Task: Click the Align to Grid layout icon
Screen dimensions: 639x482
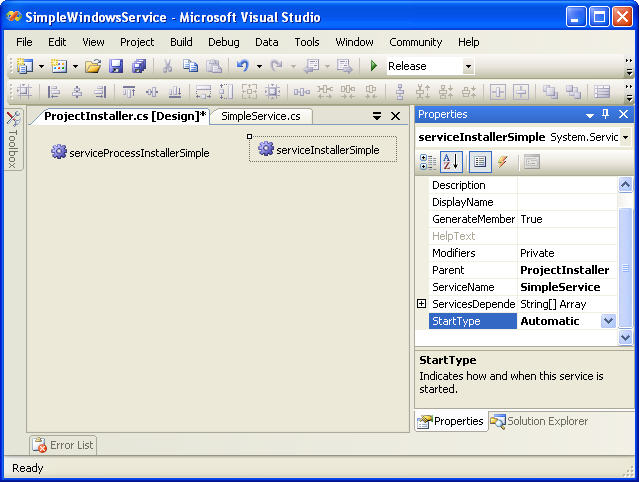Action: click(24, 92)
